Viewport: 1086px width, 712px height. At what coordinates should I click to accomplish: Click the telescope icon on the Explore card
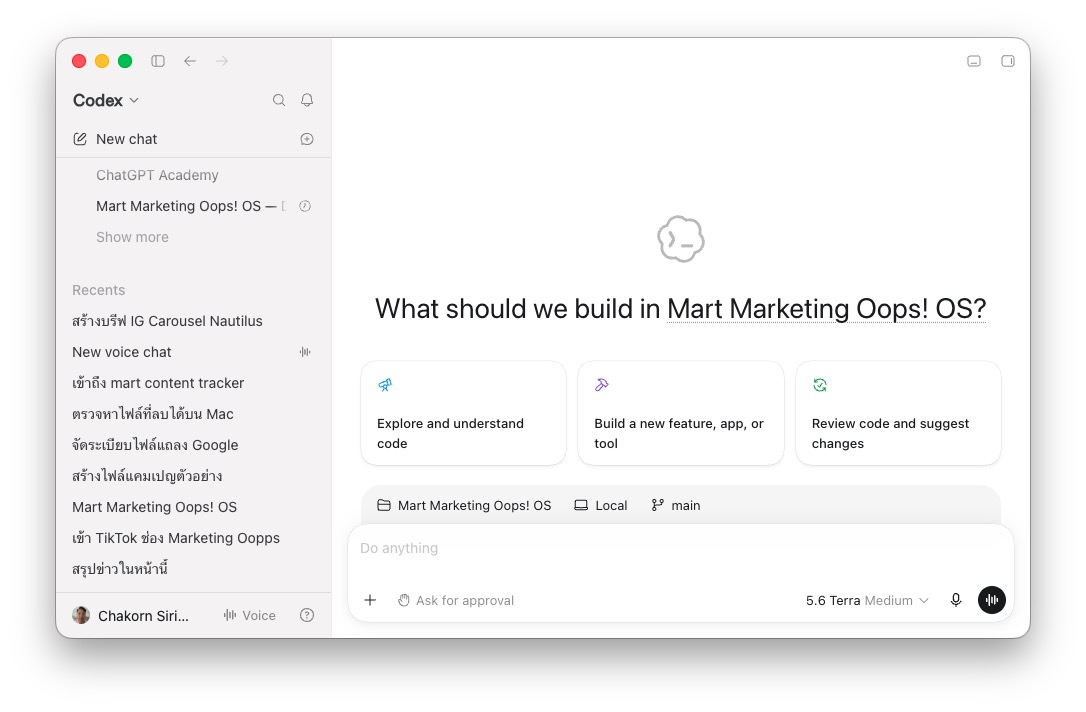click(385, 385)
